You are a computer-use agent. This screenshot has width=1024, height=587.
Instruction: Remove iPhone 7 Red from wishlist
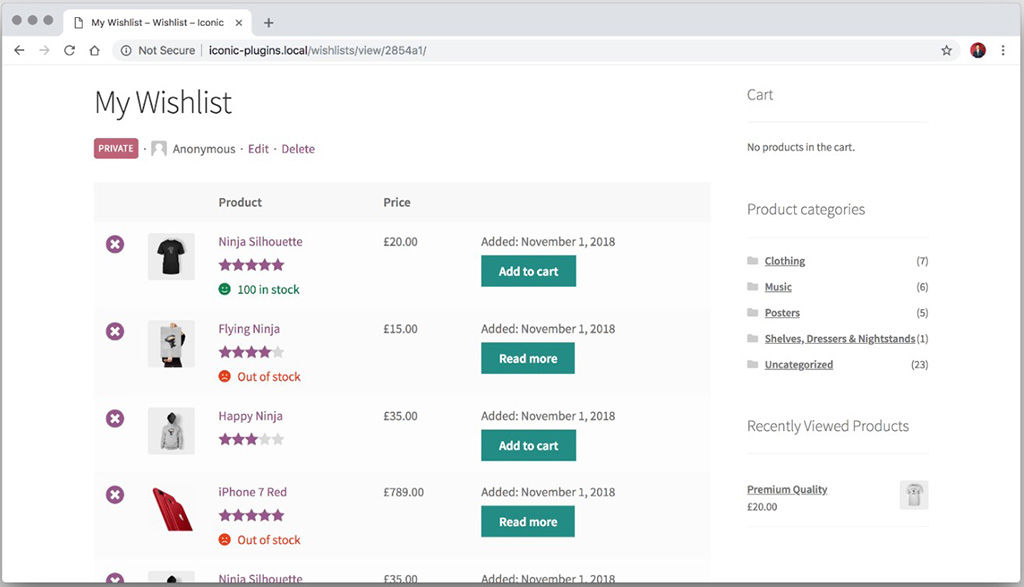[x=115, y=495]
